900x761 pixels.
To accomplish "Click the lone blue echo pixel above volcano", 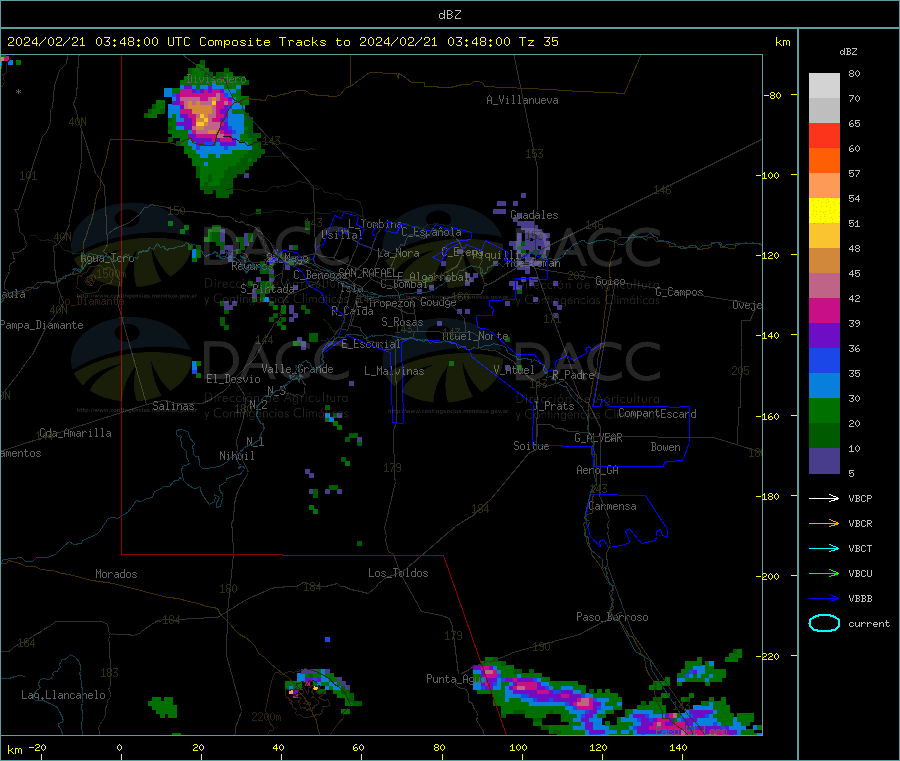I will (327, 639).
